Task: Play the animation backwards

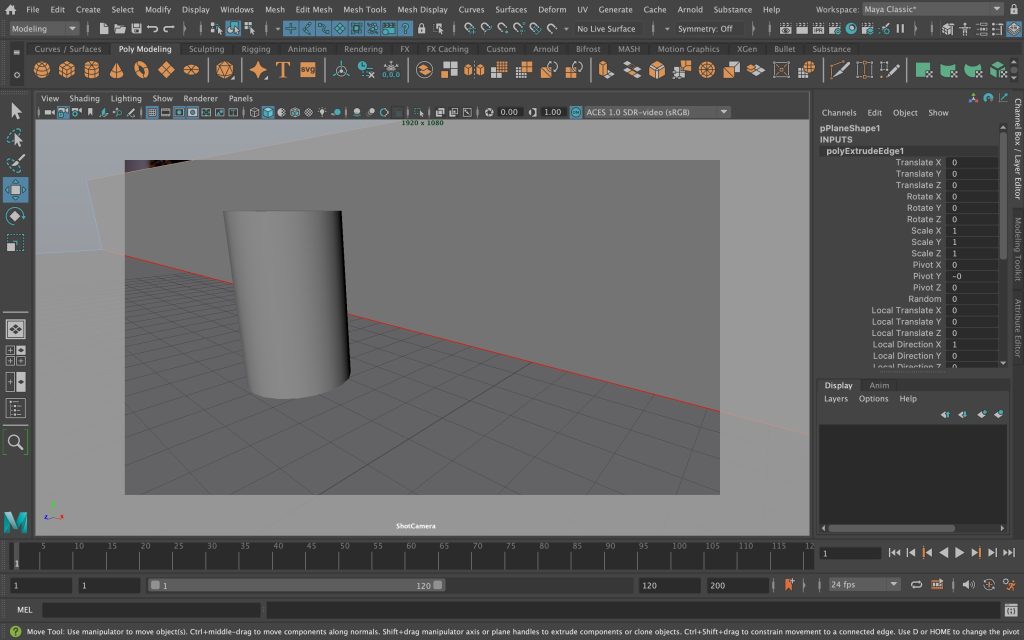Action: pos(943,552)
